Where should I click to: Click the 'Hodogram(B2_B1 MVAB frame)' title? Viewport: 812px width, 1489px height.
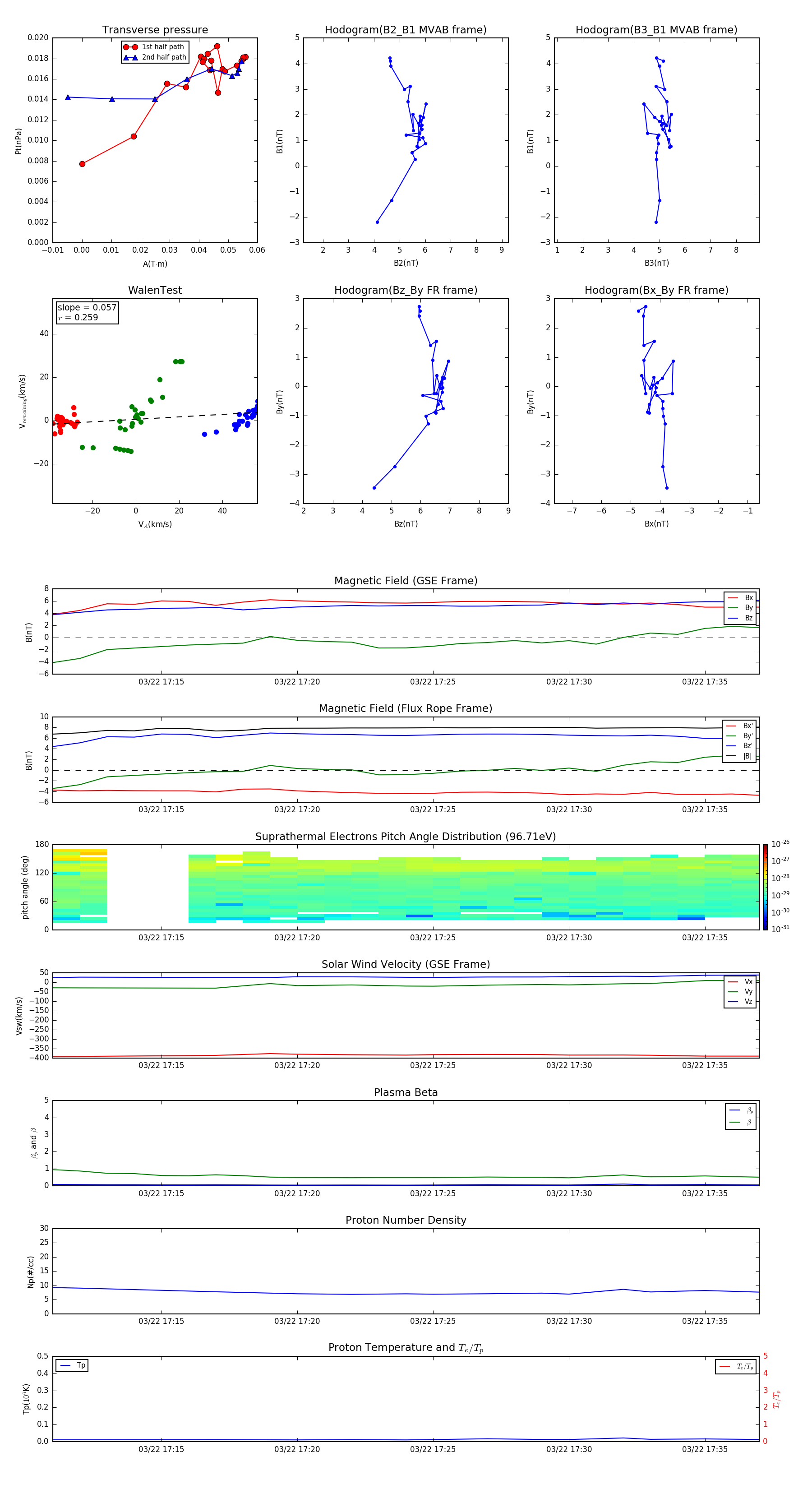click(x=406, y=30)
